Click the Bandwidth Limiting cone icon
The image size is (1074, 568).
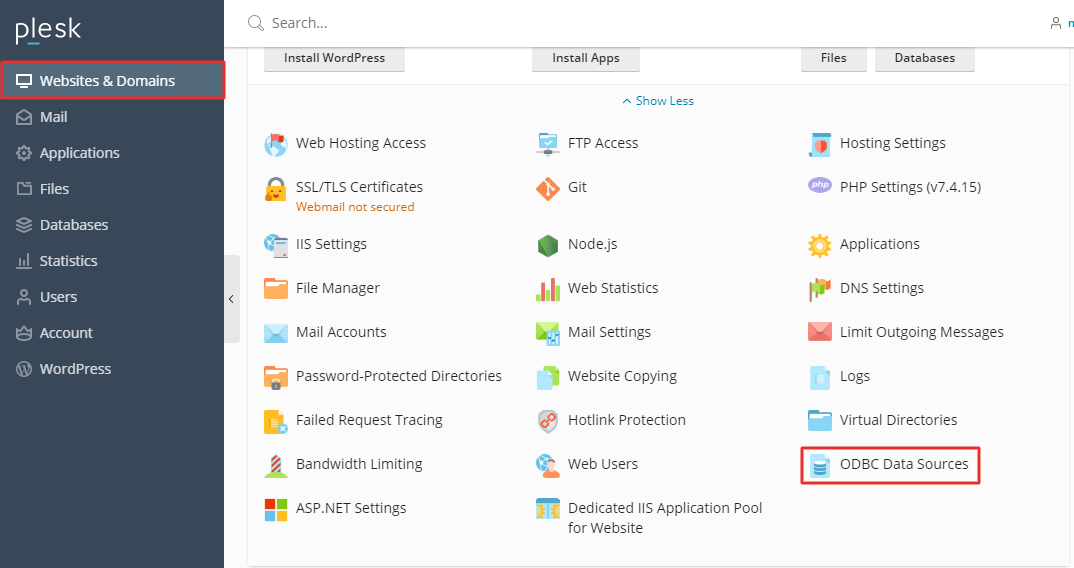click(x=275, y=465)
